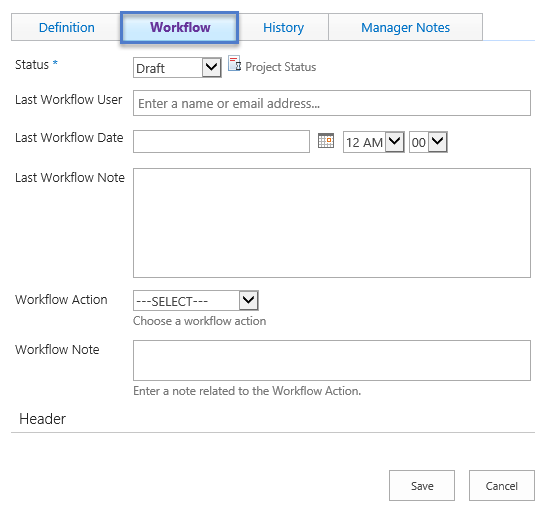Screen dimensions: 549x514
Task: Focus the Last Workflow User name field
Action: 332,103
